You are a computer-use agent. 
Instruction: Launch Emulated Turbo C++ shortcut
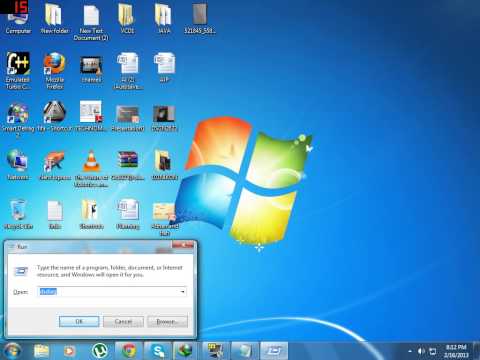click(x=18, y=71)
